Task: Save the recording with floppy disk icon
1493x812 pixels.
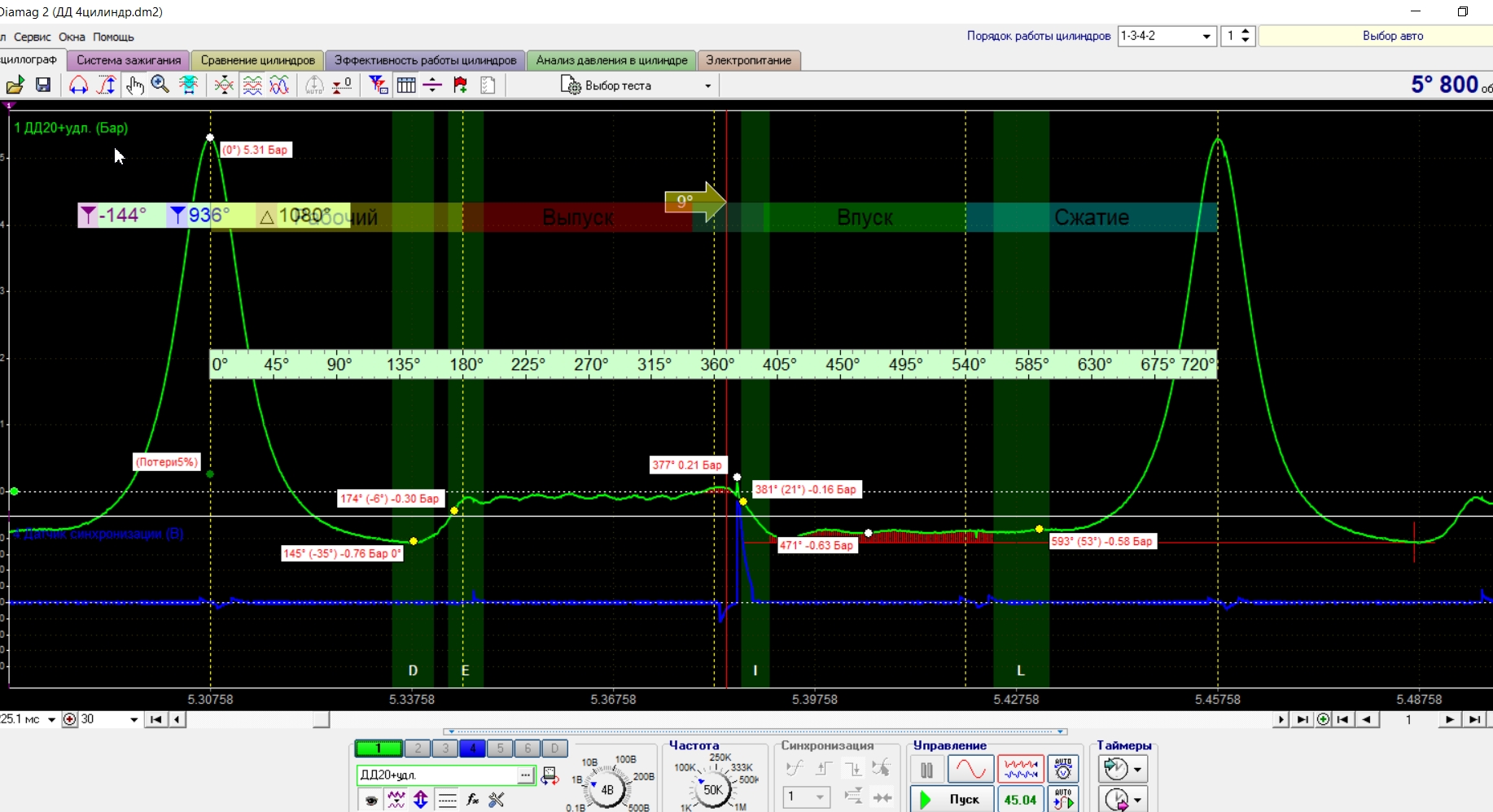Action: (x=43, y=85)
